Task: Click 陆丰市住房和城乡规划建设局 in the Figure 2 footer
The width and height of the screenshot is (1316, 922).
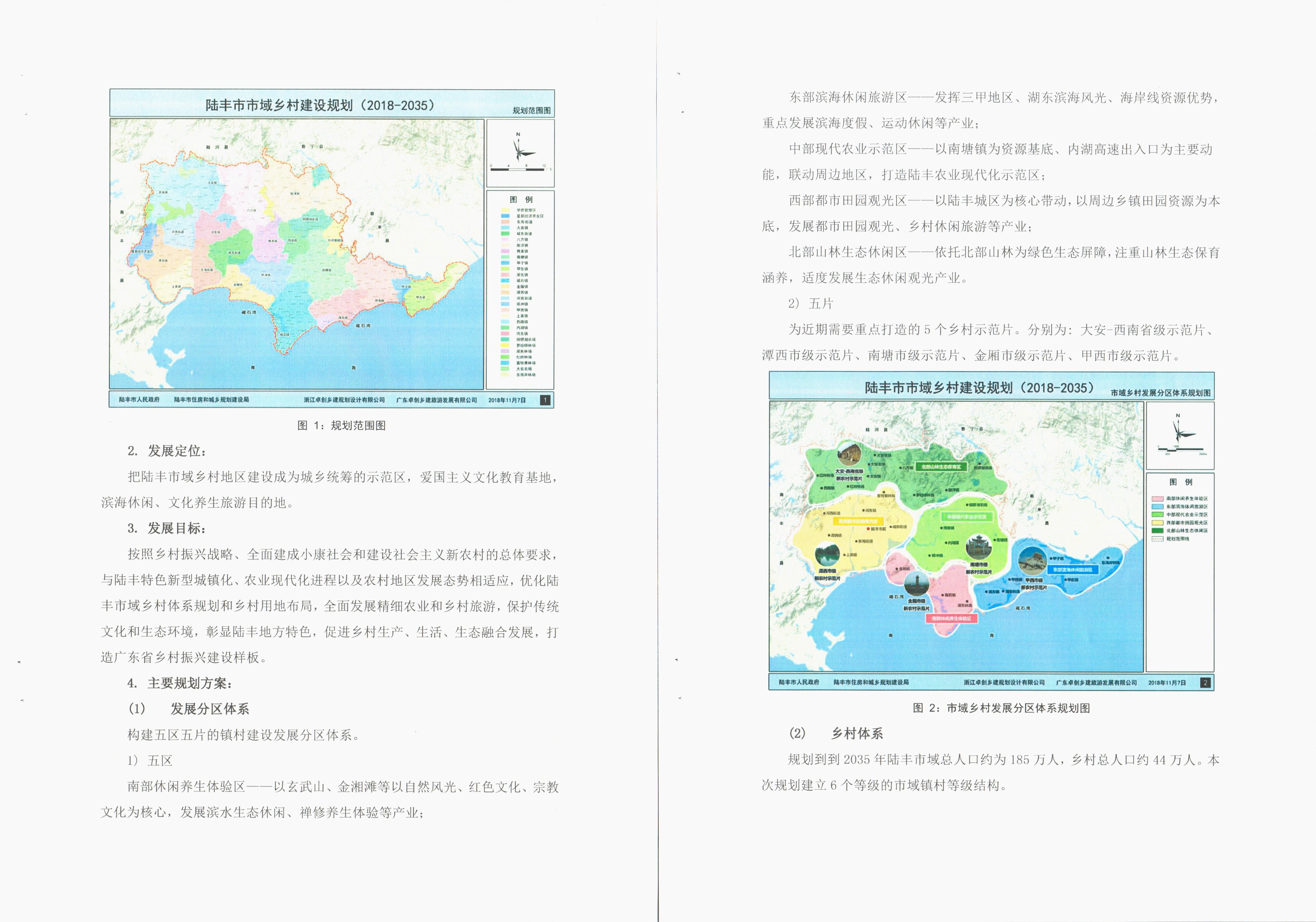Action: [871, 682]
